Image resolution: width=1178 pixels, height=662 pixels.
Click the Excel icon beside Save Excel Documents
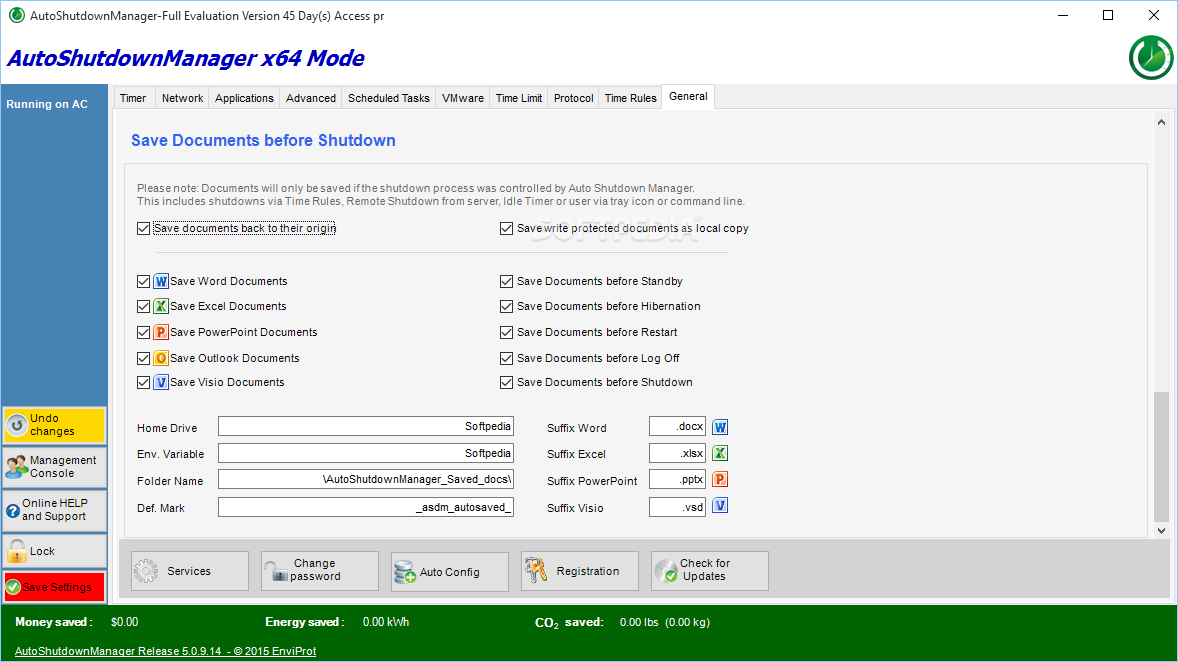161,307
